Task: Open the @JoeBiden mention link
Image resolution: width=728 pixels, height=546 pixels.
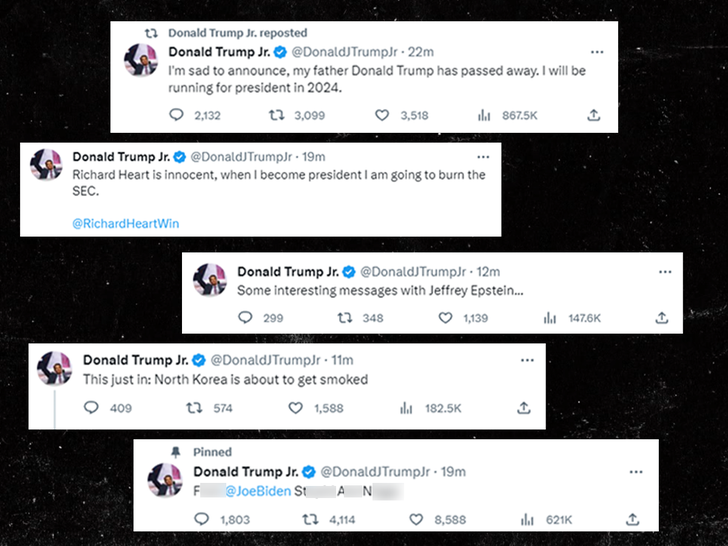Action: [x=257, y=491]
